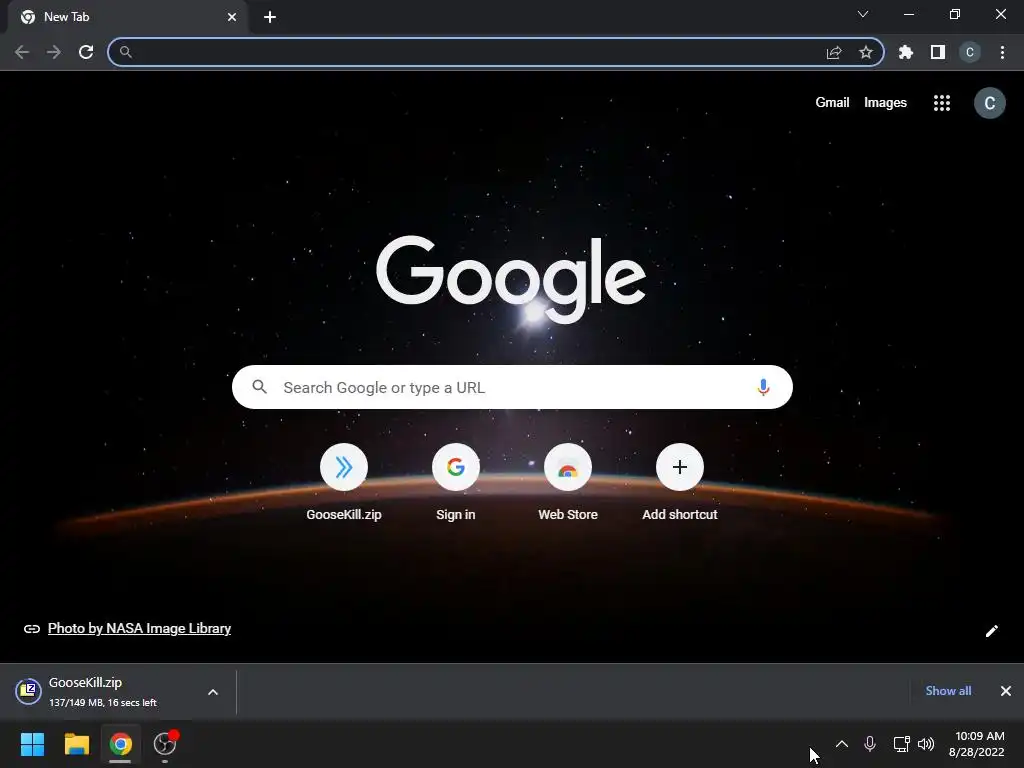Open the Google apps grid
Image resolution: width=1024 pixels, height=768 pixels.
tap(942, 103)
